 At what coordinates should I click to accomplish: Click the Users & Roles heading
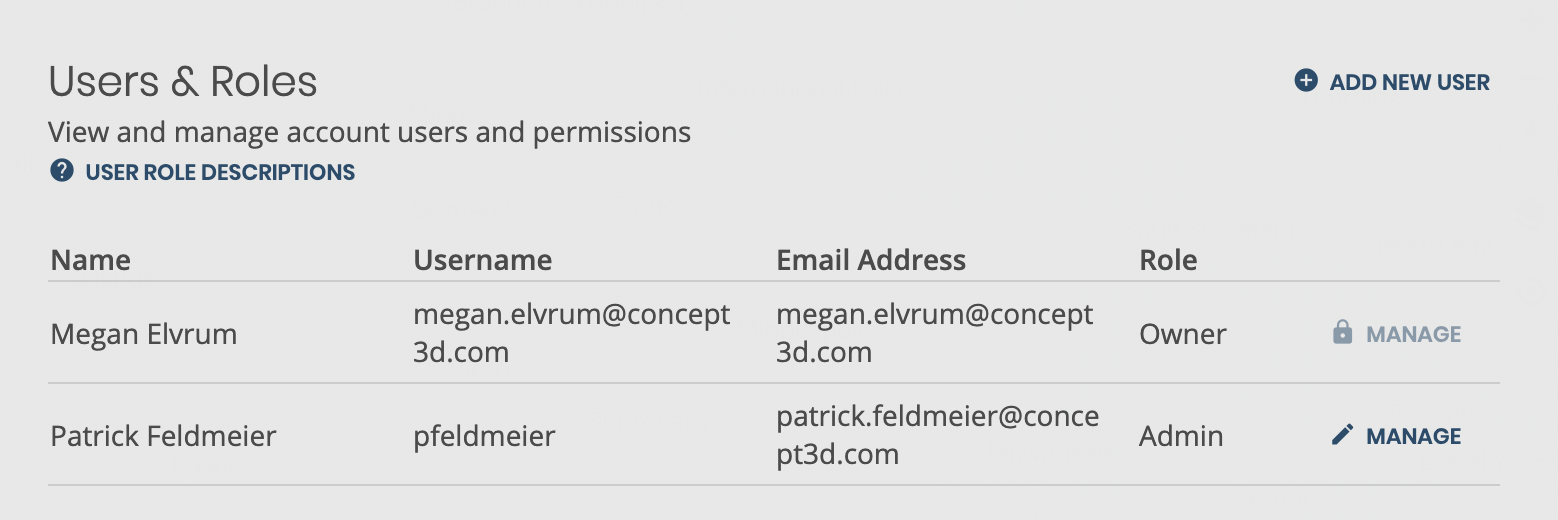[x=184, y=82]
